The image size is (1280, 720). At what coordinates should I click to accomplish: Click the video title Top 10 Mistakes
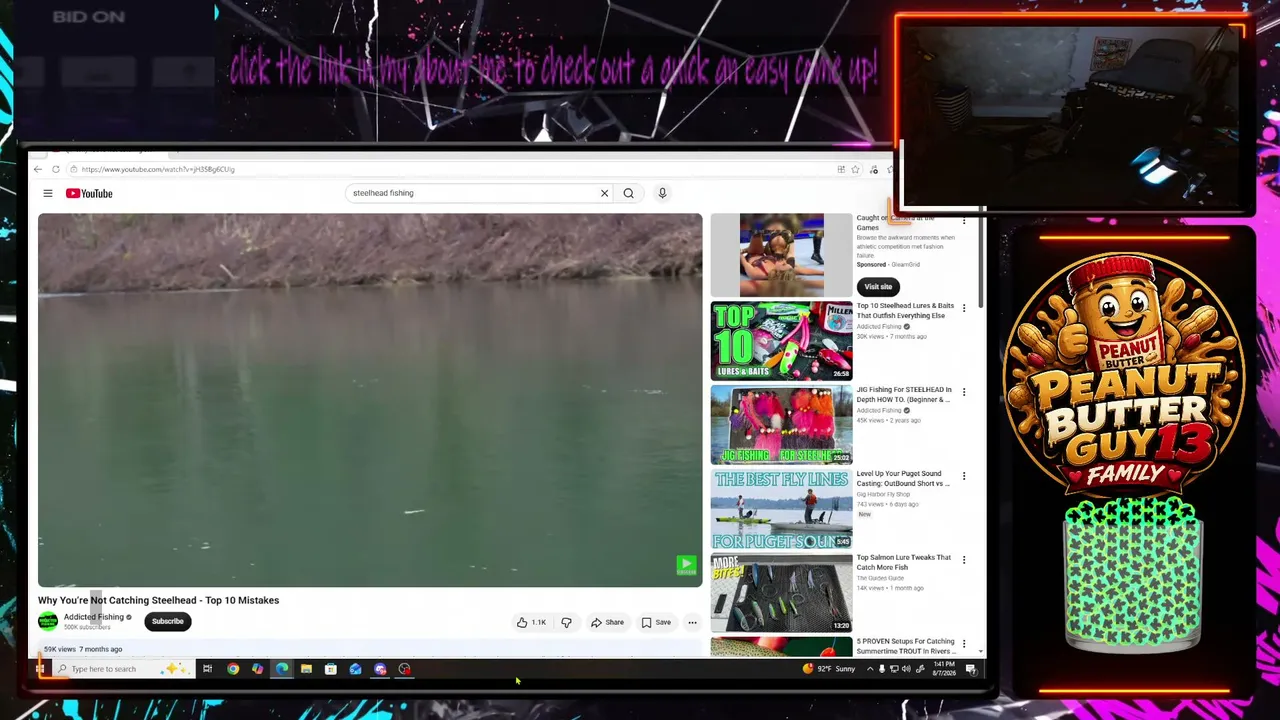(158, 600)
